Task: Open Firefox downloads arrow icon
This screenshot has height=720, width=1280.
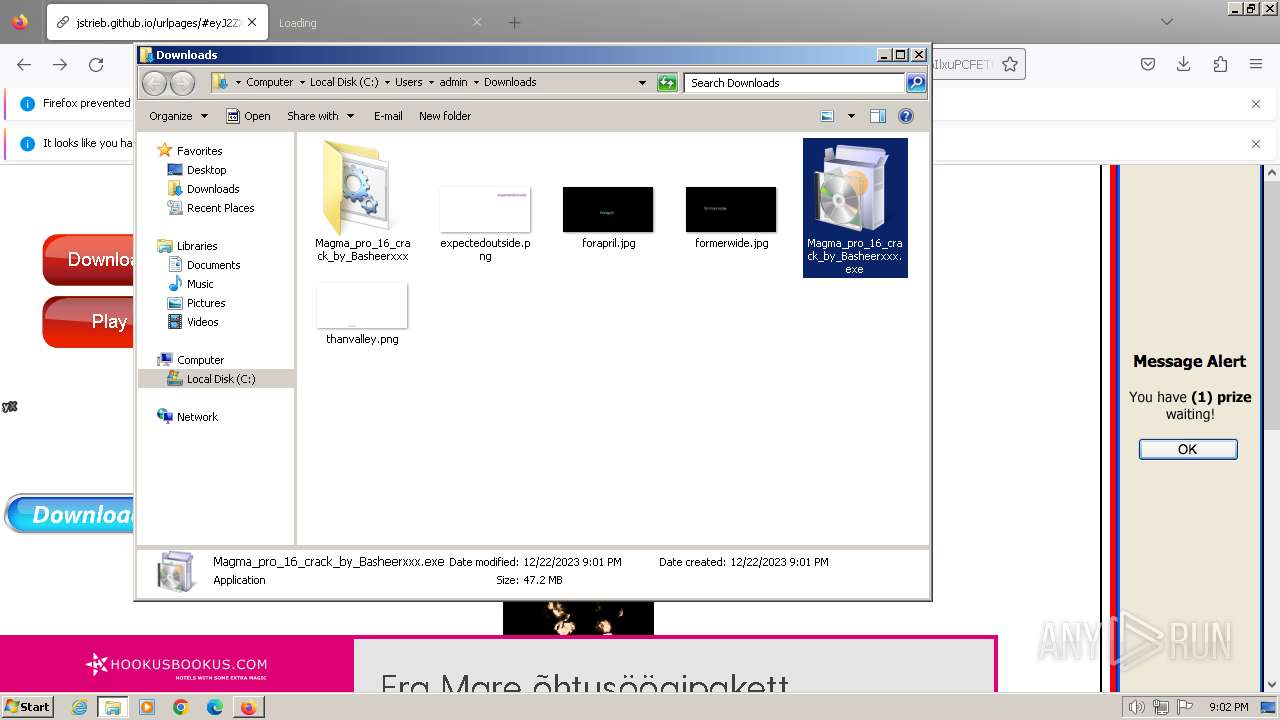Action: (x=1184, y=64)
